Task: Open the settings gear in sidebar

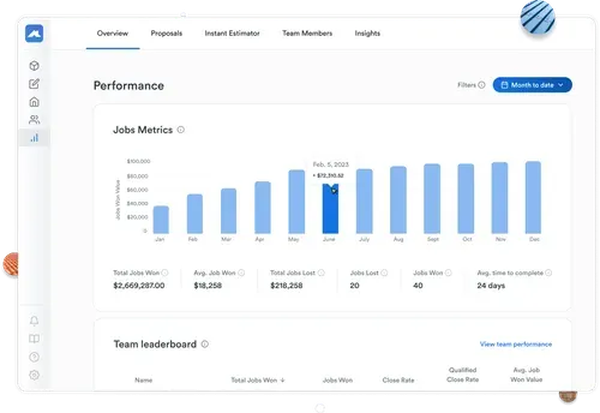Action: pos(35,375)
